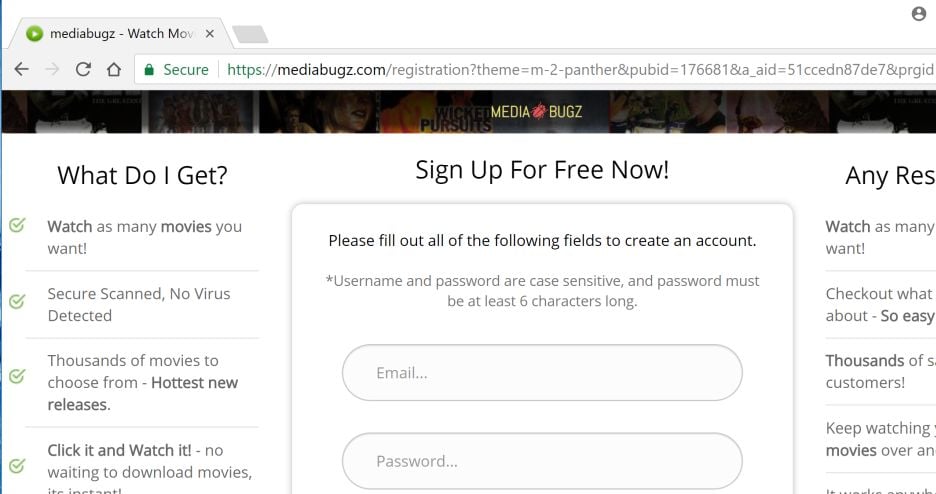Focus the Password input field
This screenshot has width=936, height=494.
click(542, 461)
